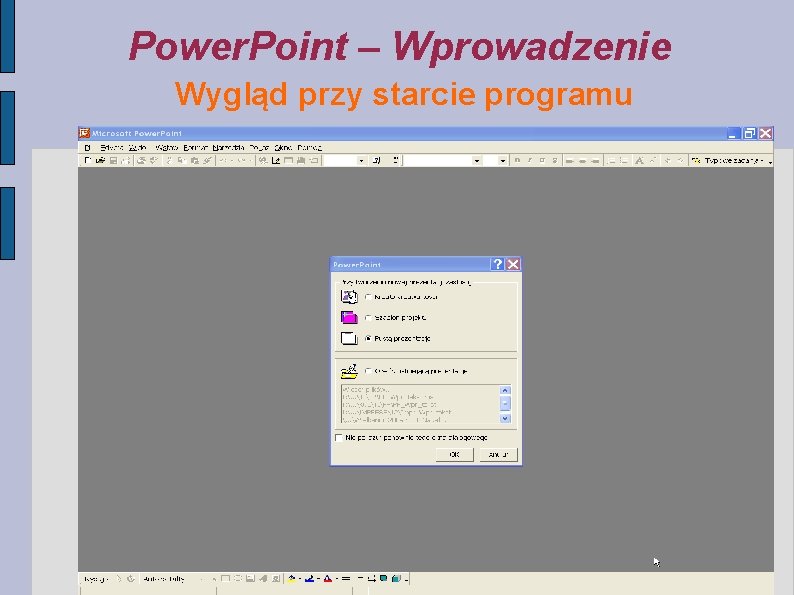
Task: Click the Align Left toolbar icon
Action: pos(570,161)
